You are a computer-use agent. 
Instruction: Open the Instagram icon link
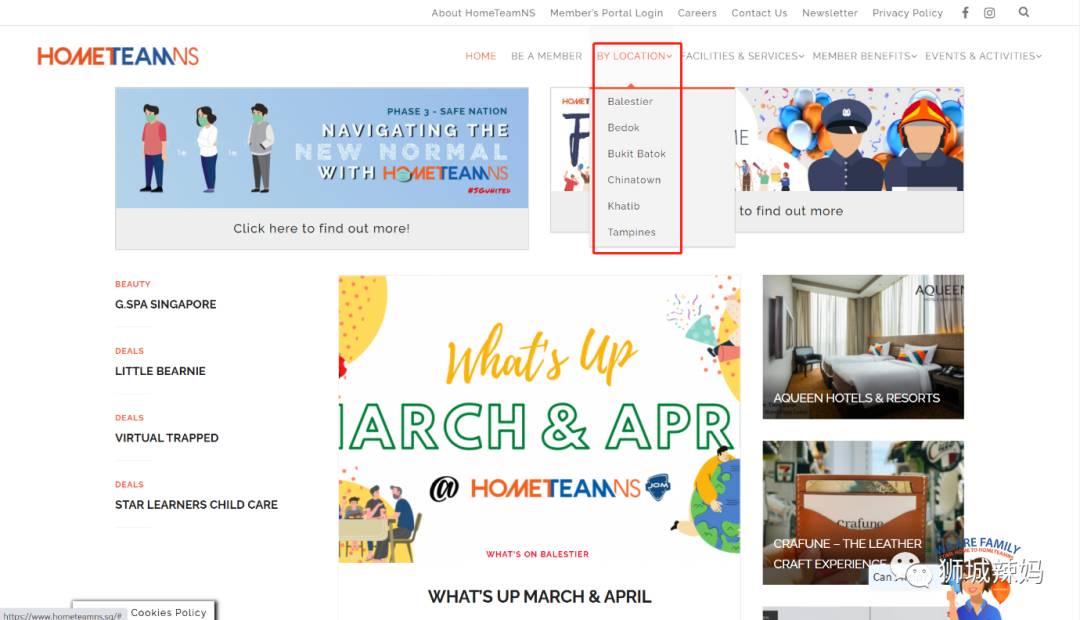989,13
